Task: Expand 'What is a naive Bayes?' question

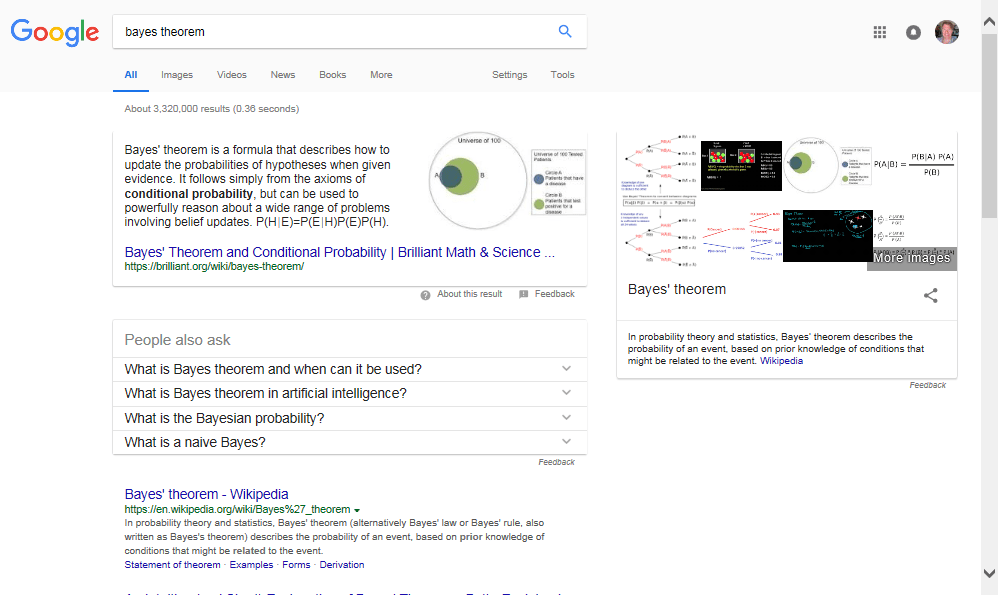Action: coord(349,442)
